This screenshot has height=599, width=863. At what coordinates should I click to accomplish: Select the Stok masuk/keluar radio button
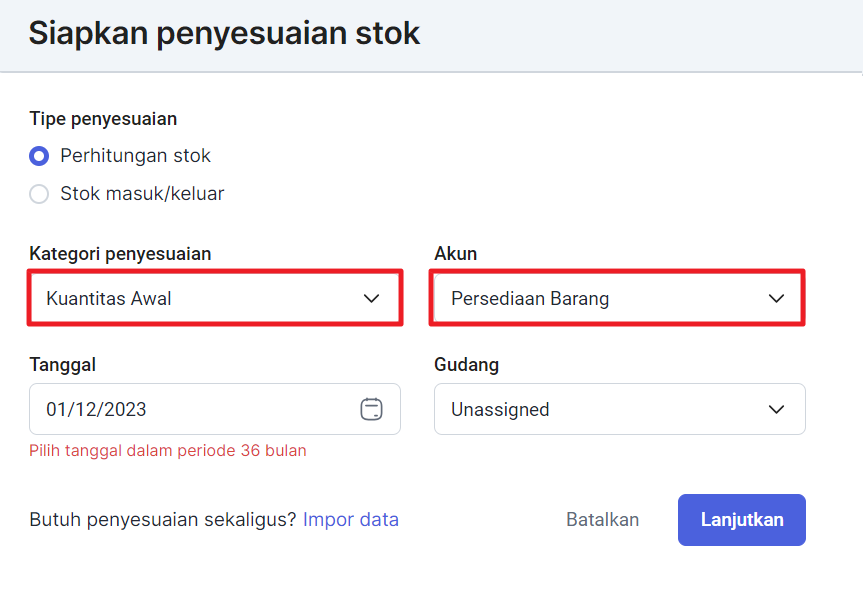click(39, 194)
